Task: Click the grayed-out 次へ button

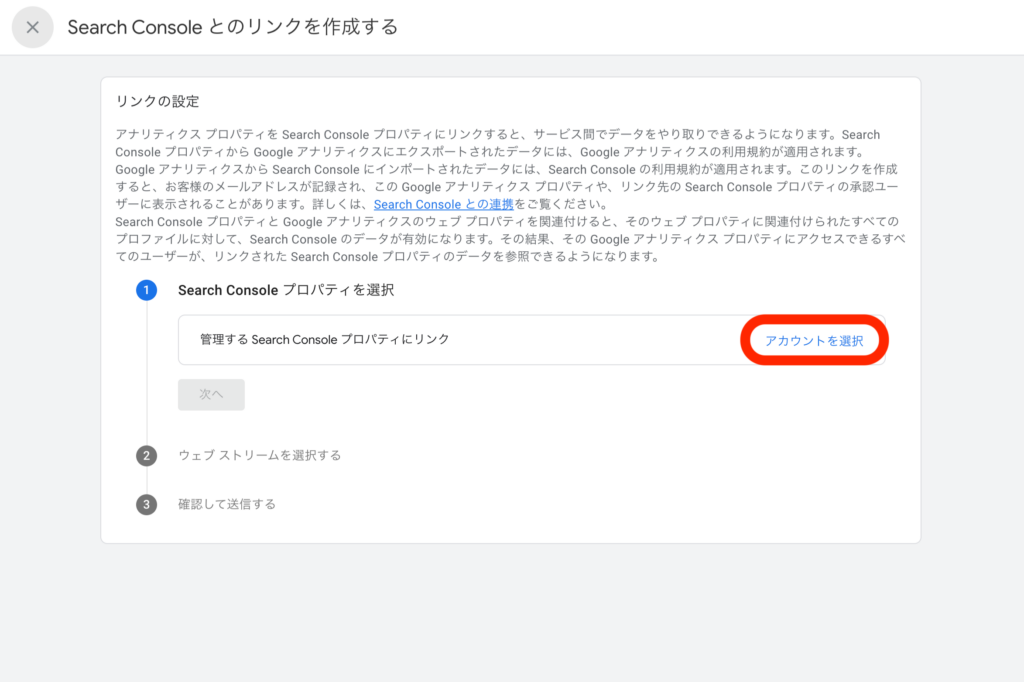Action: (x=211, y=395)
